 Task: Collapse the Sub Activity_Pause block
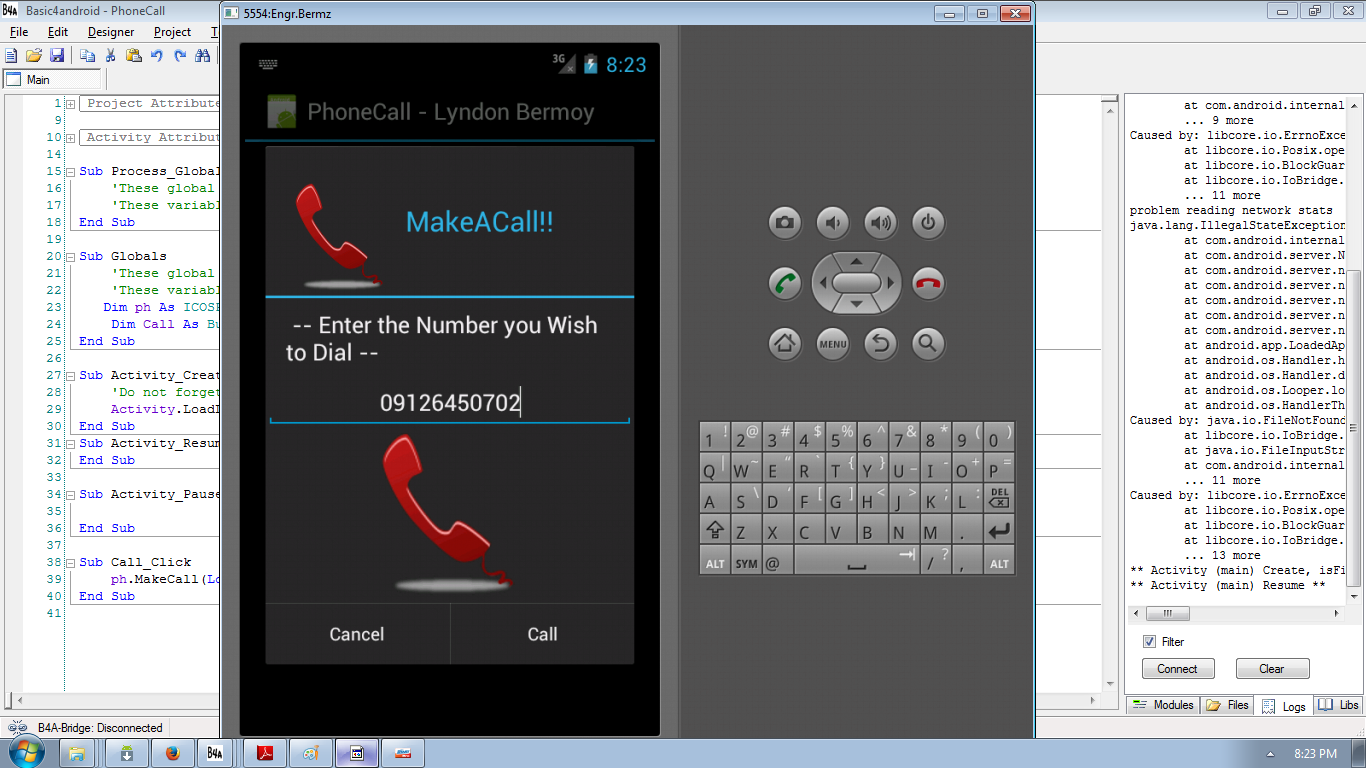(x=71, y=494)
